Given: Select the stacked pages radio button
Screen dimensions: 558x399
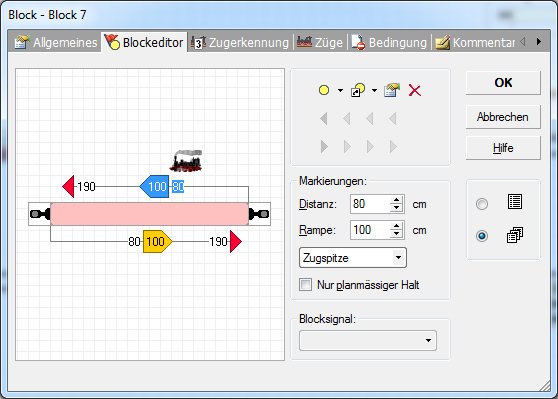Looking at the screenshot, I should pyautogui.click(x=482, y=236).
